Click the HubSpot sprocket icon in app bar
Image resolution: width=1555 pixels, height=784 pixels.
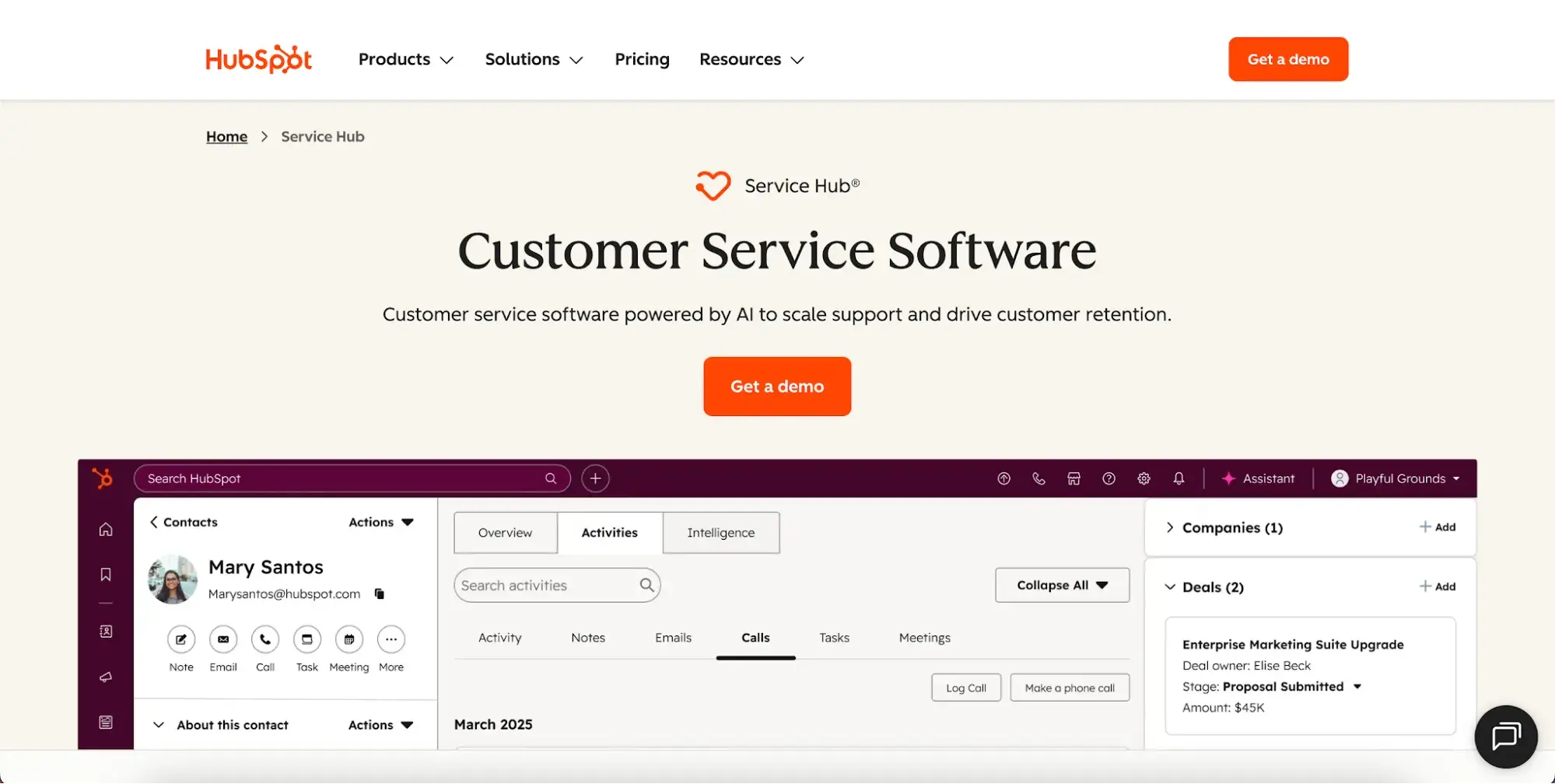103,478
